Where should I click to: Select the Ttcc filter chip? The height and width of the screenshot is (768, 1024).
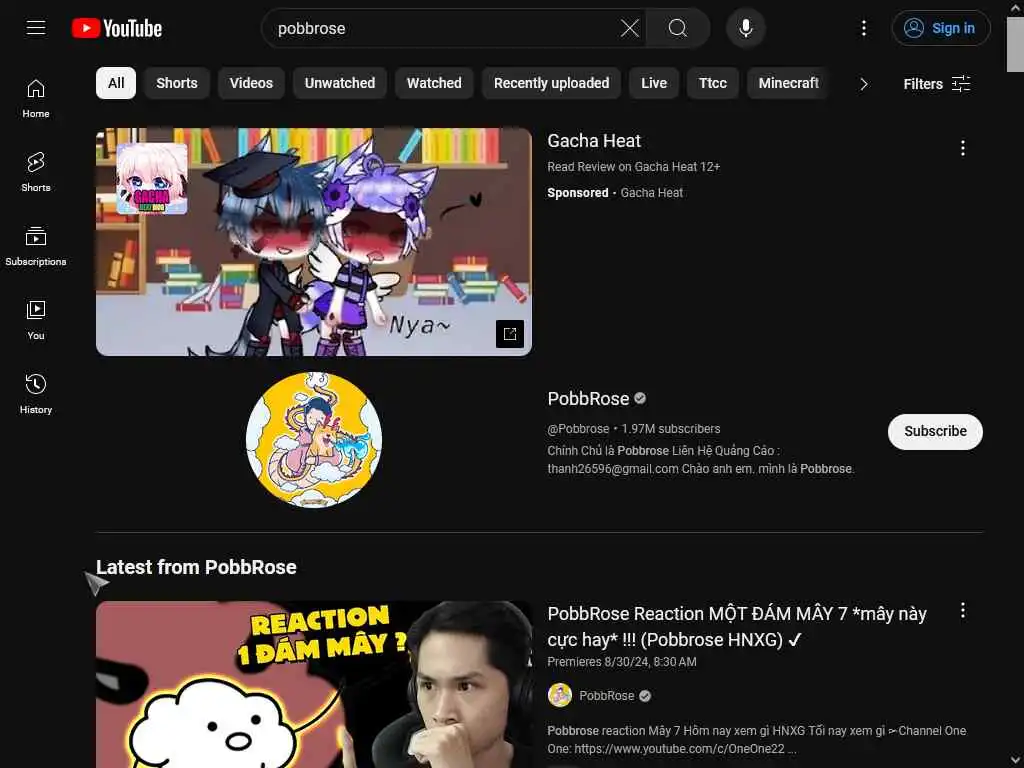pyautogui.click(x=712, y=83)
